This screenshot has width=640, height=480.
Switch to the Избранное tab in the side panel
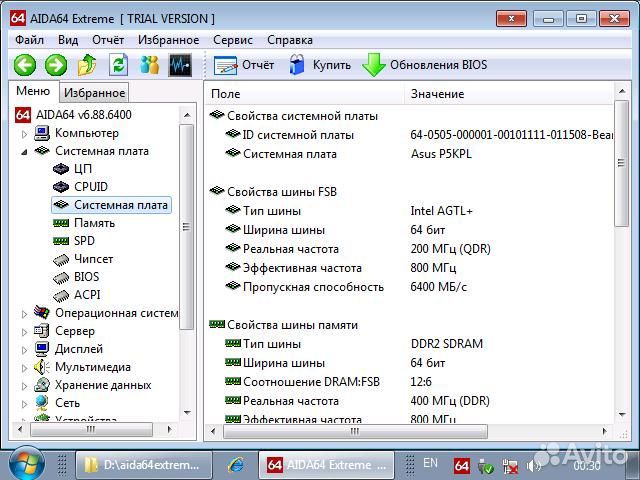94,93
